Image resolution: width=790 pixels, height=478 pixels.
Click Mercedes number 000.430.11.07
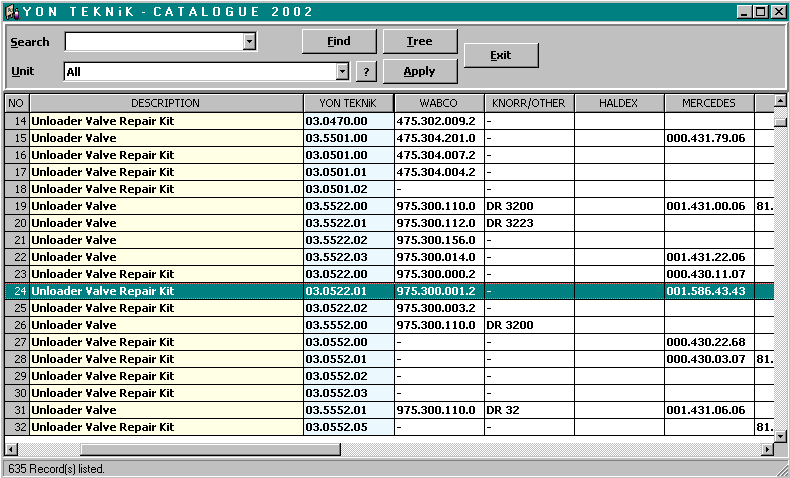[705, 274]
